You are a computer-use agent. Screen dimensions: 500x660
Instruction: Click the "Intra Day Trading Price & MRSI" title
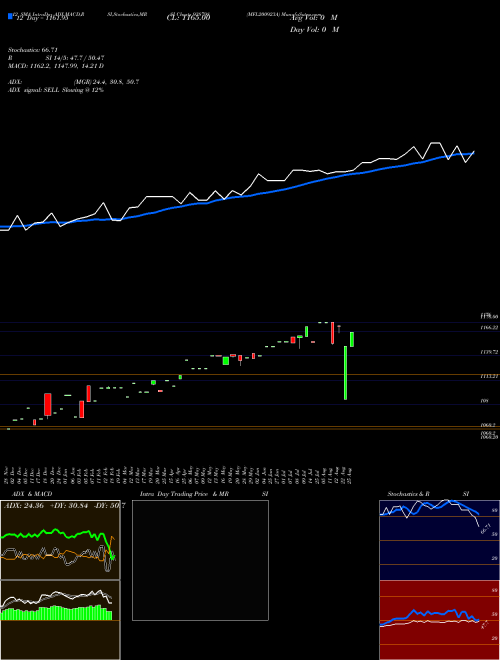204,494
